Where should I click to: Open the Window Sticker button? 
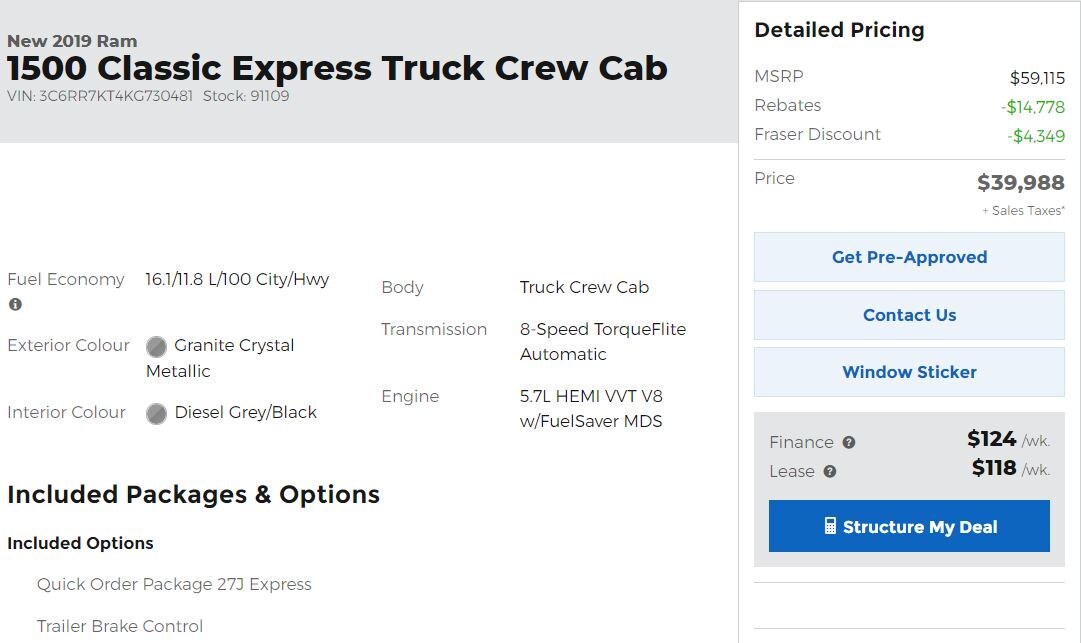pos(909,372)
